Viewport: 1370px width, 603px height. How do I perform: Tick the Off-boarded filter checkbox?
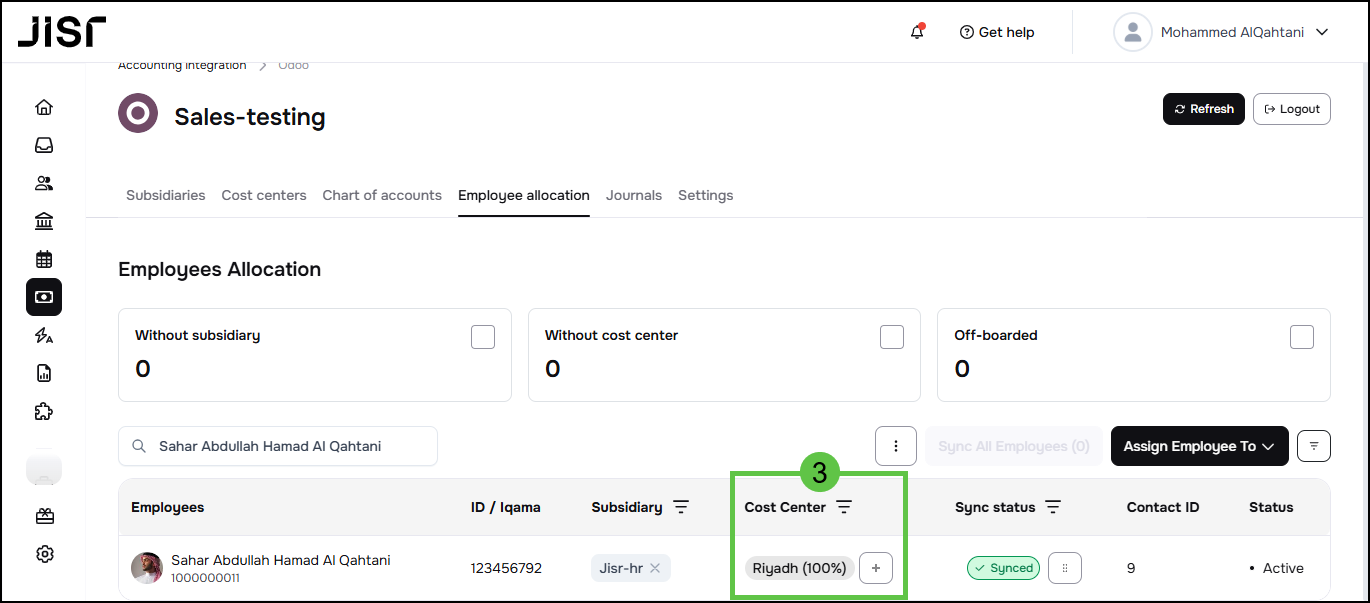point(1302,337)
